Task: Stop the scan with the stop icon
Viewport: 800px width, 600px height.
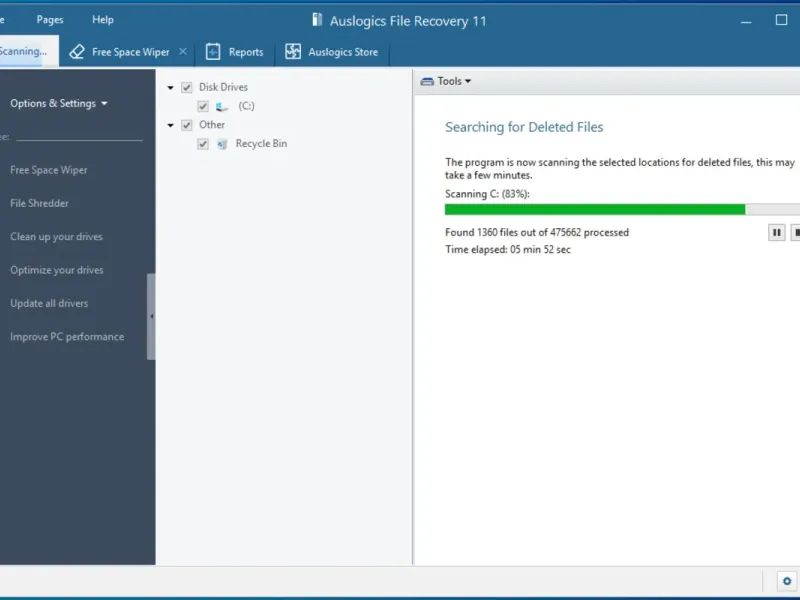Action: 796,232
